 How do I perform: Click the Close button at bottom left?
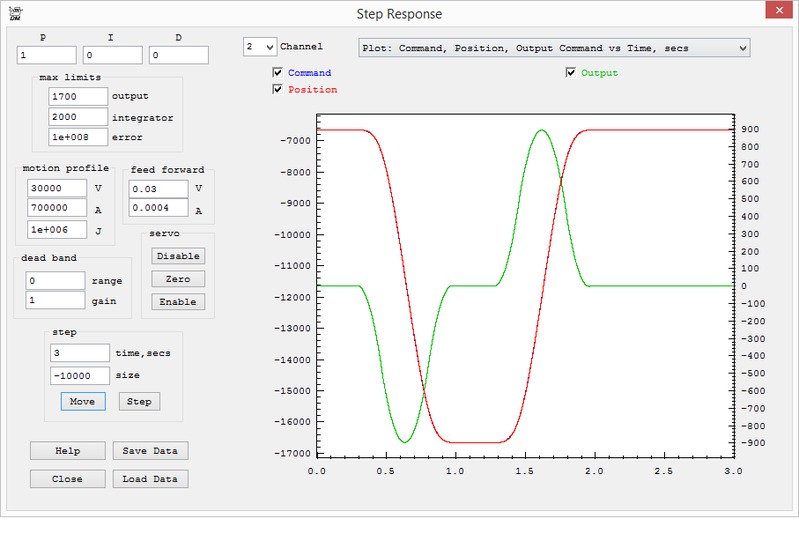point(67,479)
